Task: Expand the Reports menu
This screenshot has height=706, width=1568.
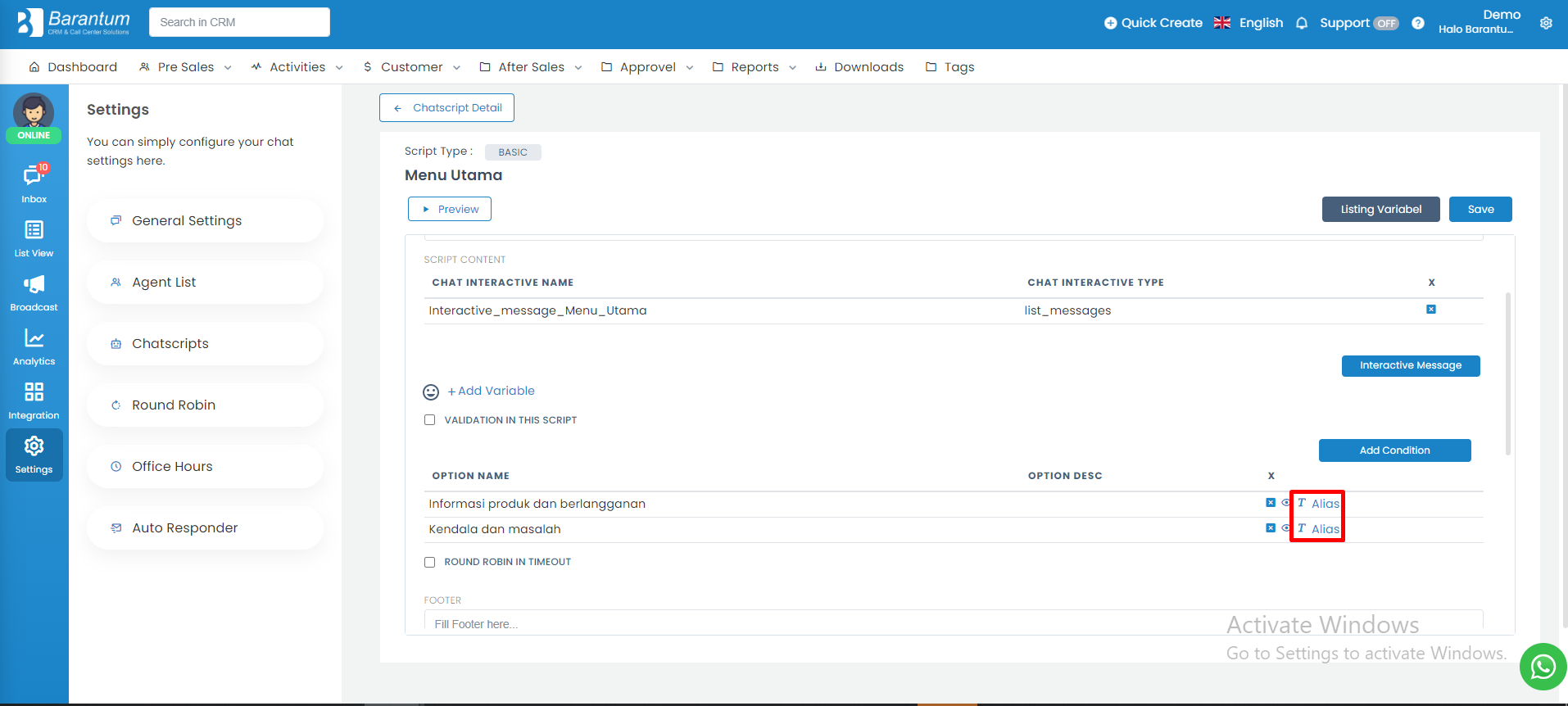Action: click(x=755, y=67)
